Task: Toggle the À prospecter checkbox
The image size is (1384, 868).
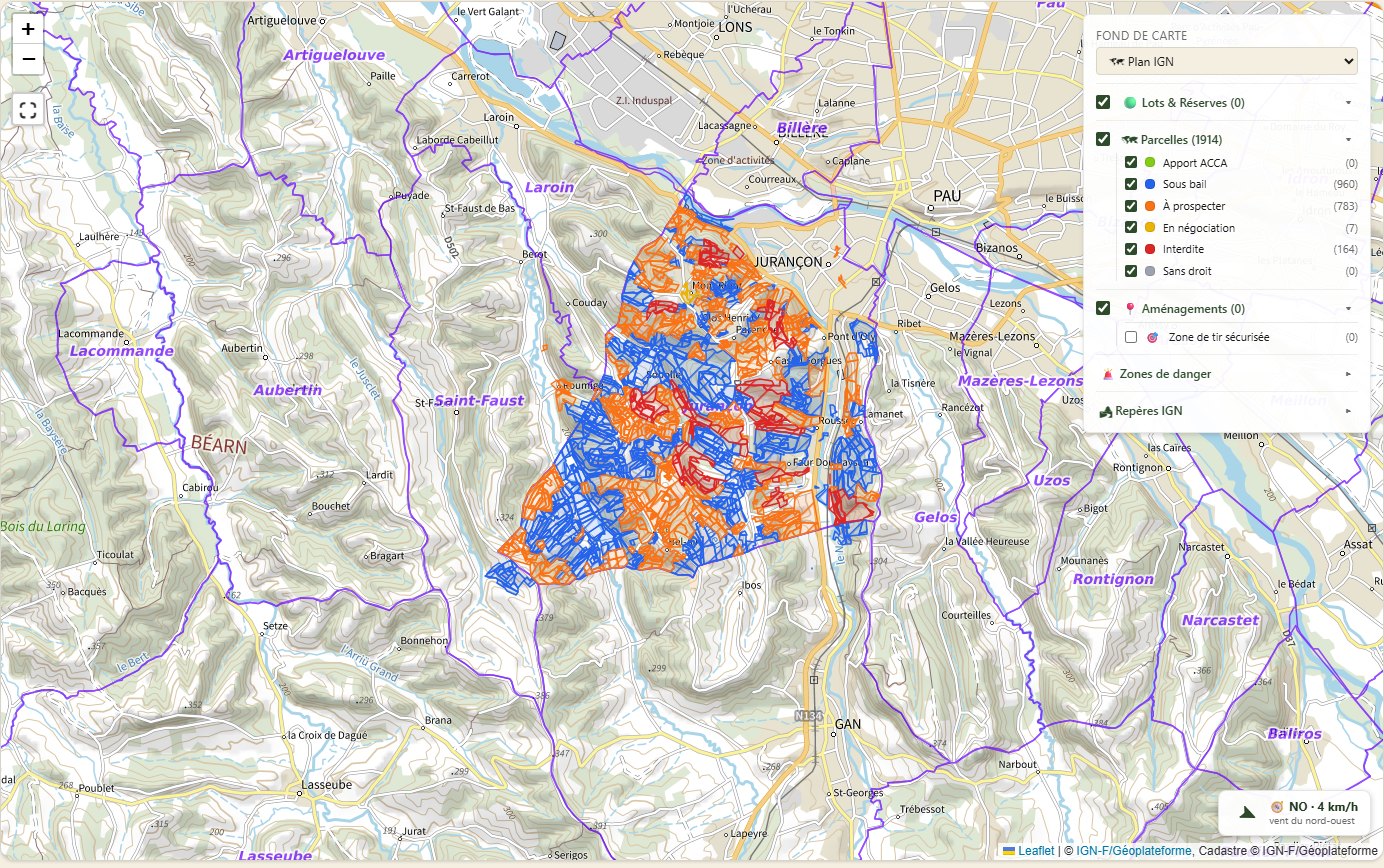Action: pos(1131,206)
